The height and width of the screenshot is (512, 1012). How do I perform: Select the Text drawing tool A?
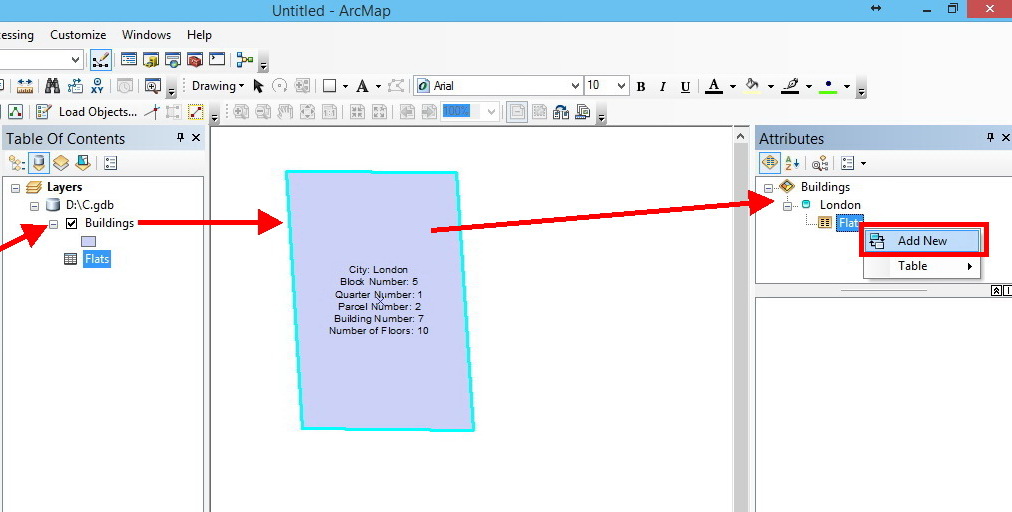[x=362, y=86]
